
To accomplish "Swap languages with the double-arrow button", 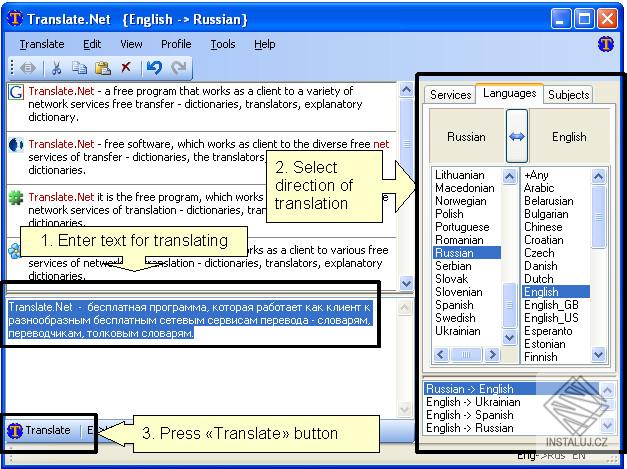I will (517, 136).
